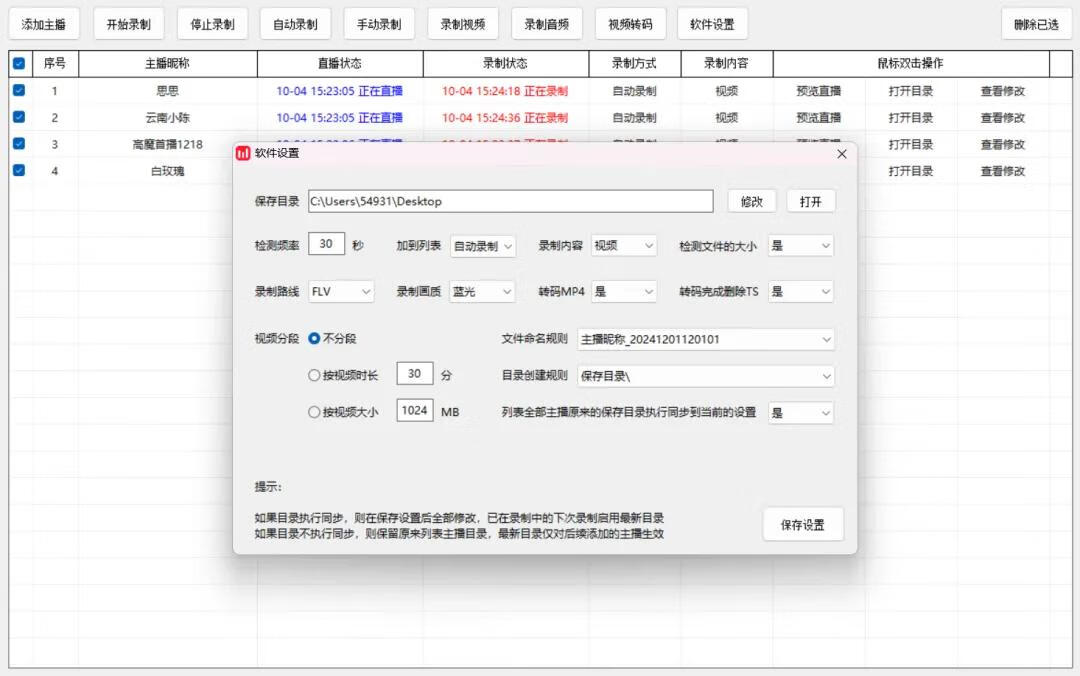The image size is (1080, 676).
Task: Open the 转码完成删除TS dropdown
Action: pos(800,290)
